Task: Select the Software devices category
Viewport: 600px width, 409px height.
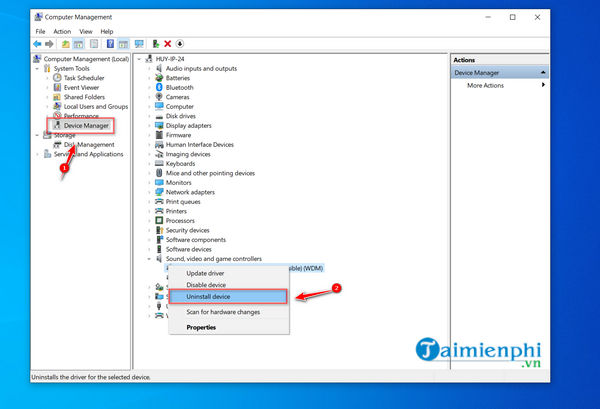Action: point(189,249)
